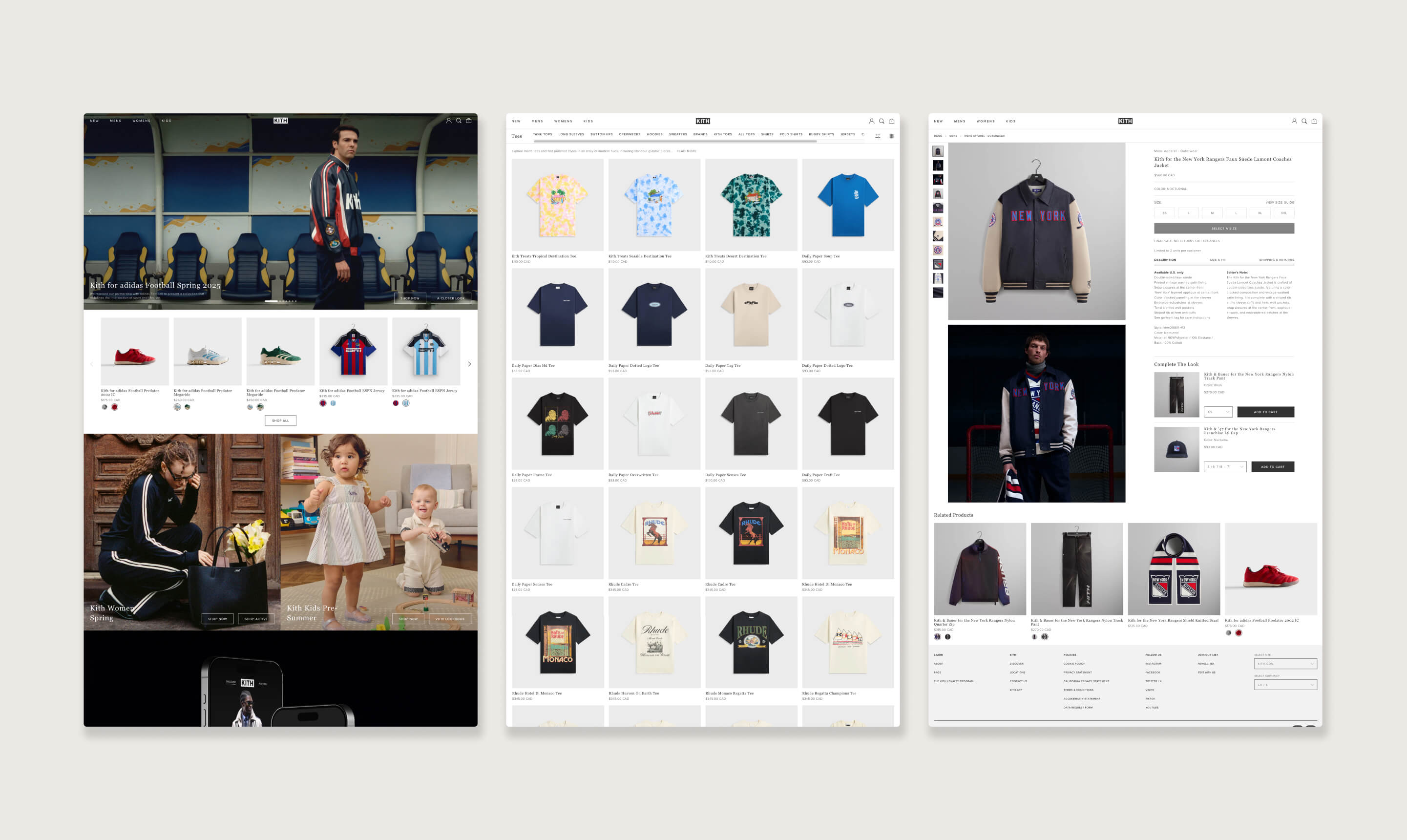Add the Franchise LS Cap to cart
The height and width of the screenshot is (840, 1407).
click(x=1273, y=467)
